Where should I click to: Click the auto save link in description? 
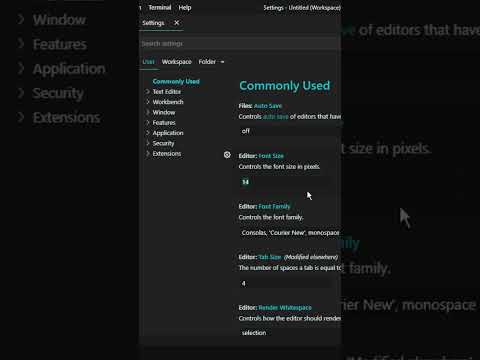pyautogui.click(x=276, y=117)
